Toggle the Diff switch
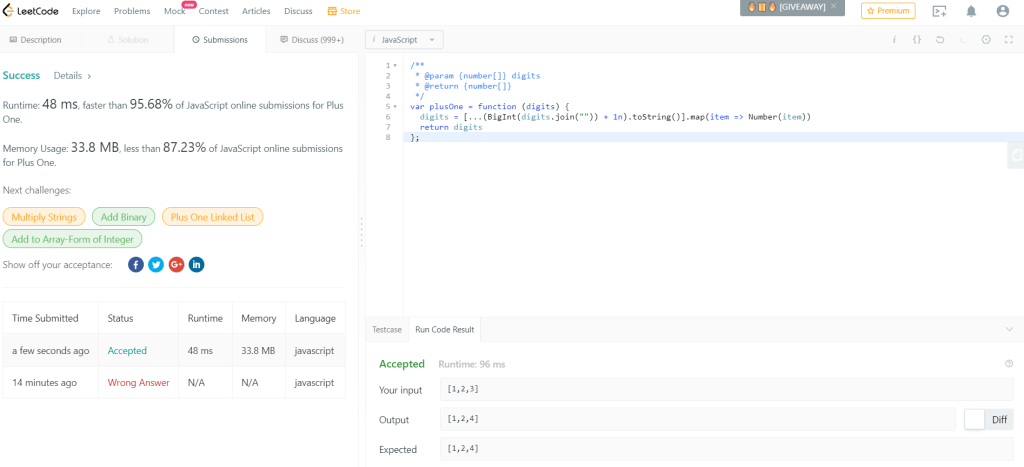The width and height of the screenshot is (1024, 467). pos(988,420)
